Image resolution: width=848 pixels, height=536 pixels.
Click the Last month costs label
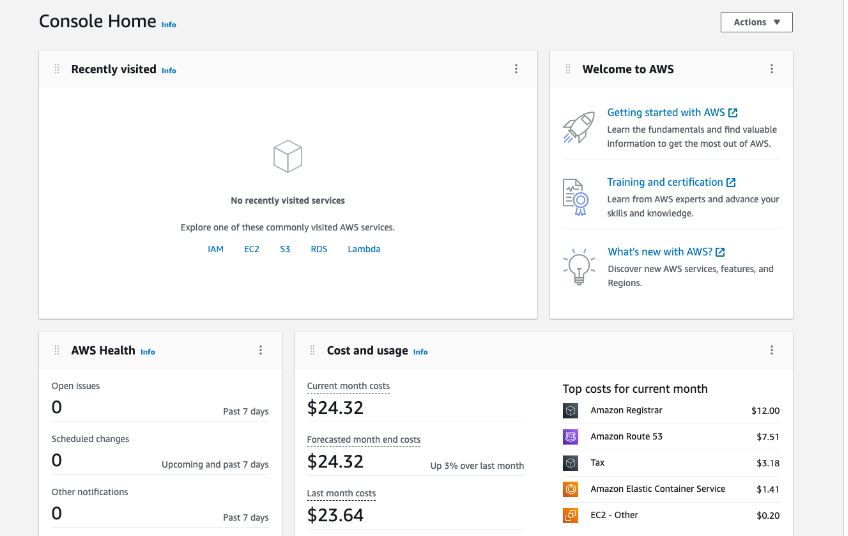341,493
